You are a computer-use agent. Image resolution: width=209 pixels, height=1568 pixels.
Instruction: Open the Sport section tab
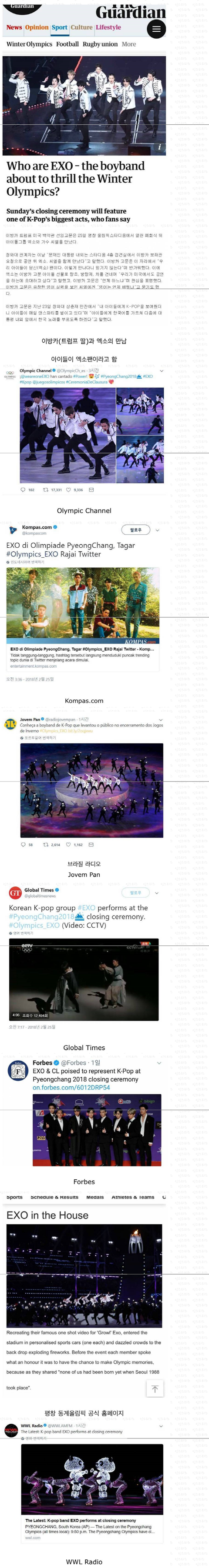[59, 27]
